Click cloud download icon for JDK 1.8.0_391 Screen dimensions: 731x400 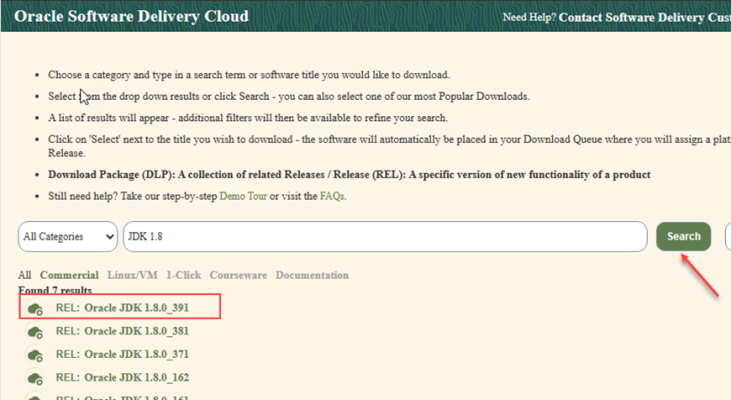(35, 309)
